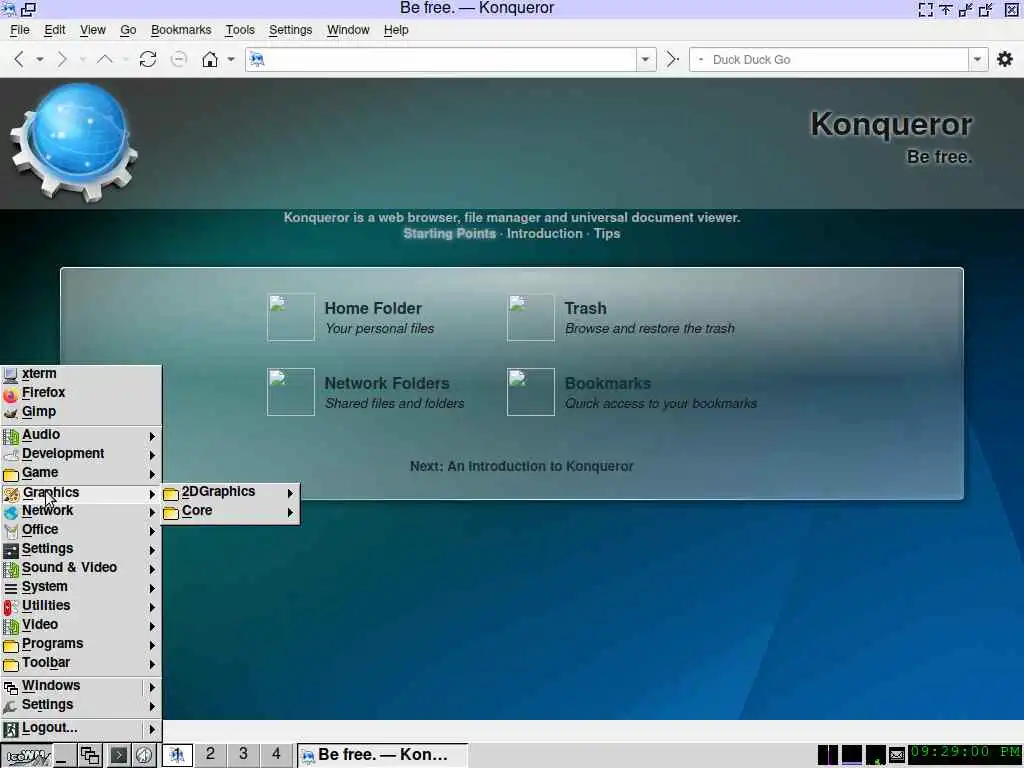Open the Go menu
This screenshot has width=1024, height=768.
click(128, 30)
